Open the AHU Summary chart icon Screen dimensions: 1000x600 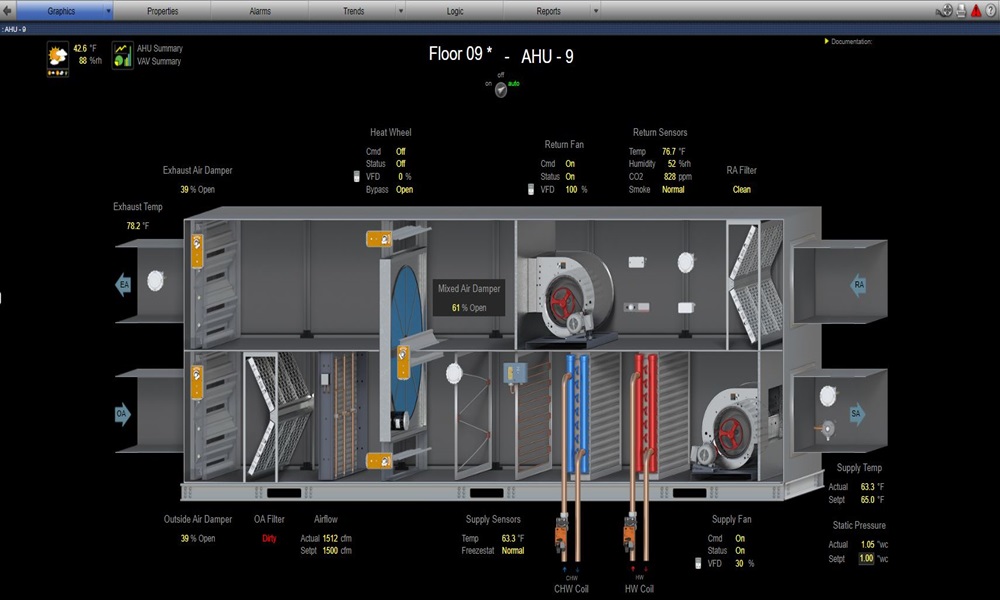pyautogui.click(x=122, y=54)
